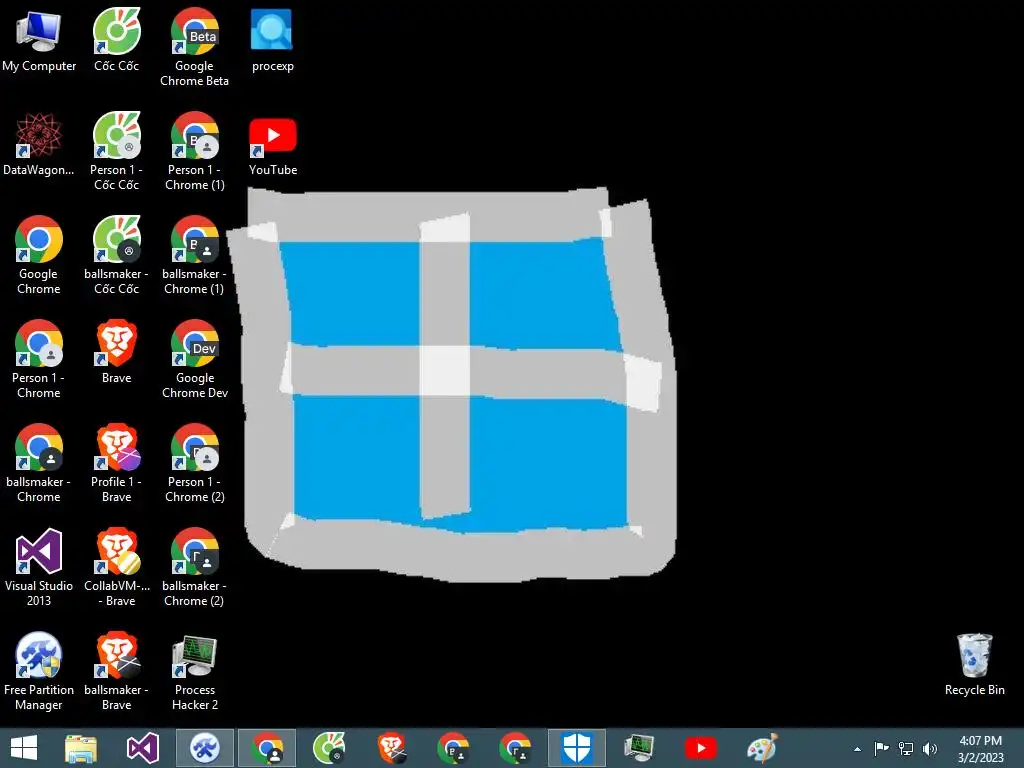Open Paint palette icon in the taskbar
The width and height of the screenshot is (1024, 768).
(x=762, y=748)
